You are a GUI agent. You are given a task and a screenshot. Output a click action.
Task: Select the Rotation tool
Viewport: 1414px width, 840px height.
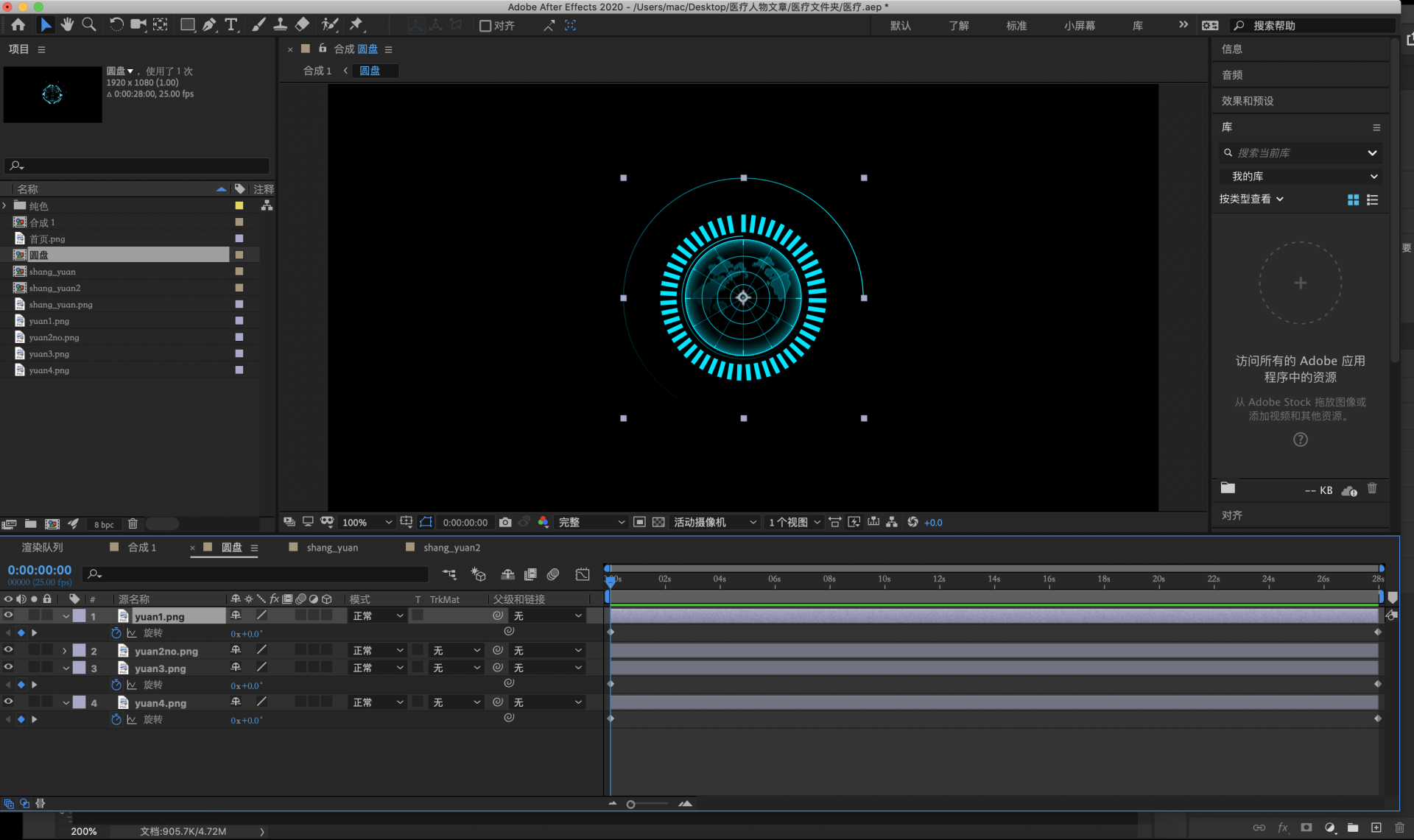pos(116,25)
